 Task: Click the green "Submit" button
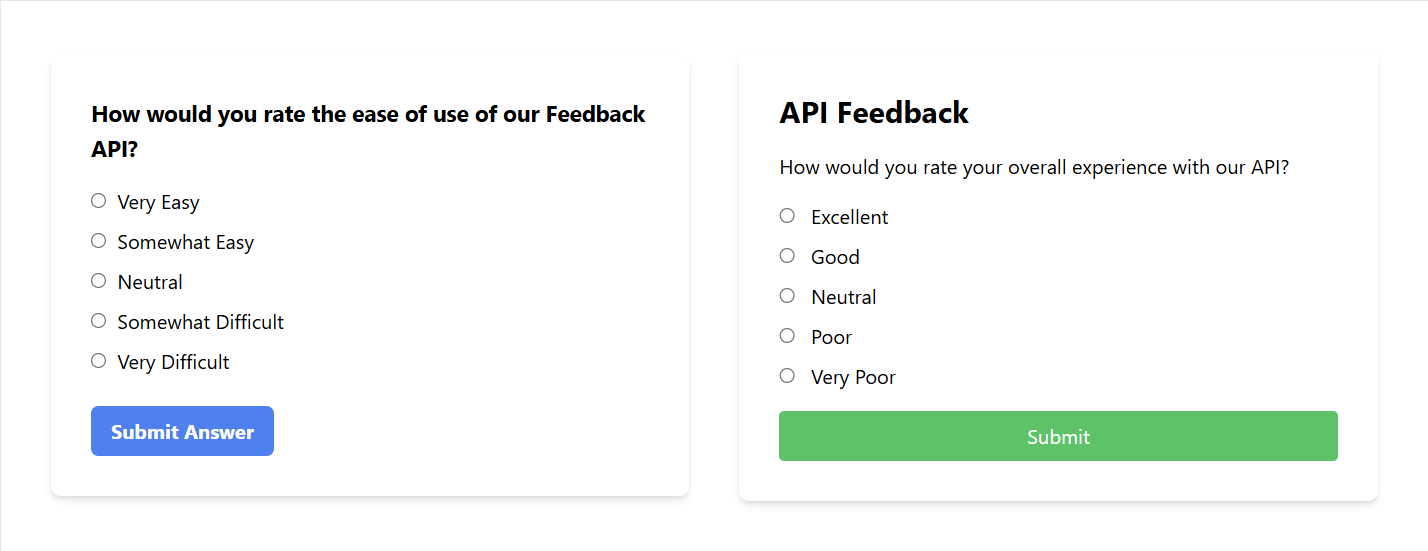pyautogui.click(x=1058, y=436)
